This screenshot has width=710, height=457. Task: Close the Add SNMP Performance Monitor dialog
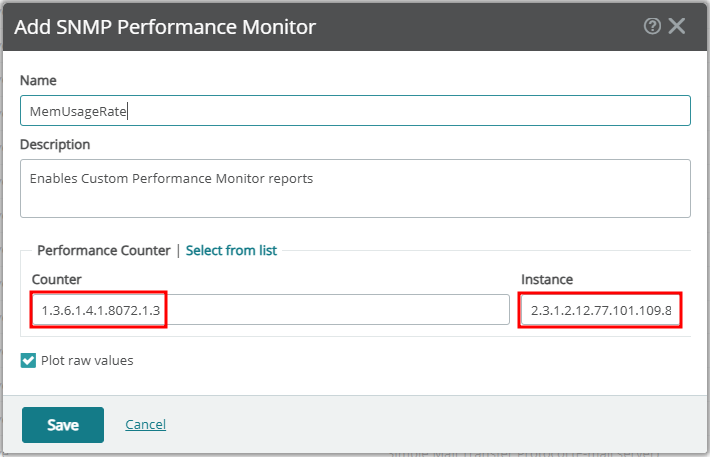(x=677, y=26)
